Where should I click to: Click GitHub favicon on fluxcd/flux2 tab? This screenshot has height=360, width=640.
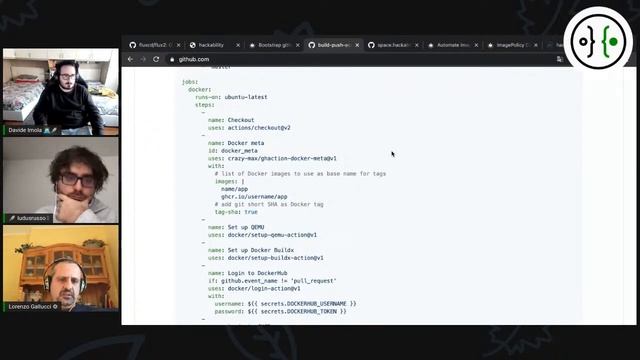pyautogui.click(x=133, y=45)
